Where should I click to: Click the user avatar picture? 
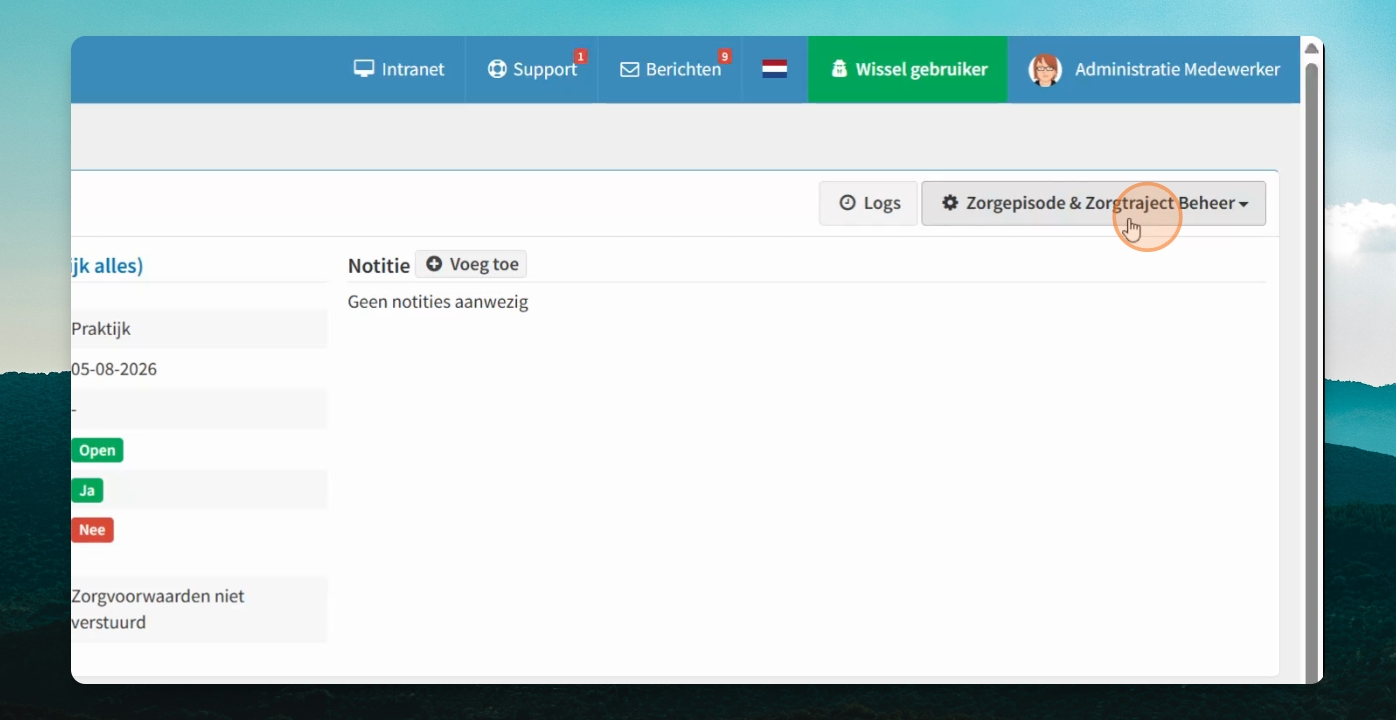tap(1045, 70)
